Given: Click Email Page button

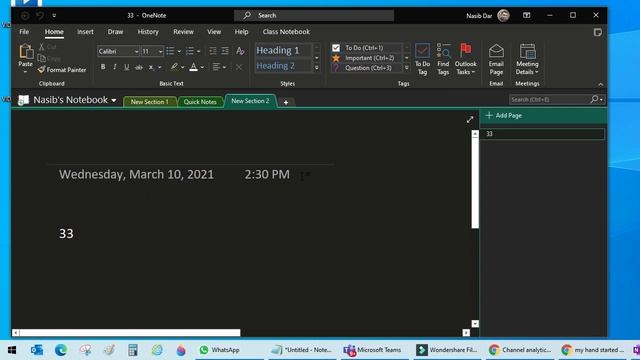Looking at the screenshot, I should (496, 59).
